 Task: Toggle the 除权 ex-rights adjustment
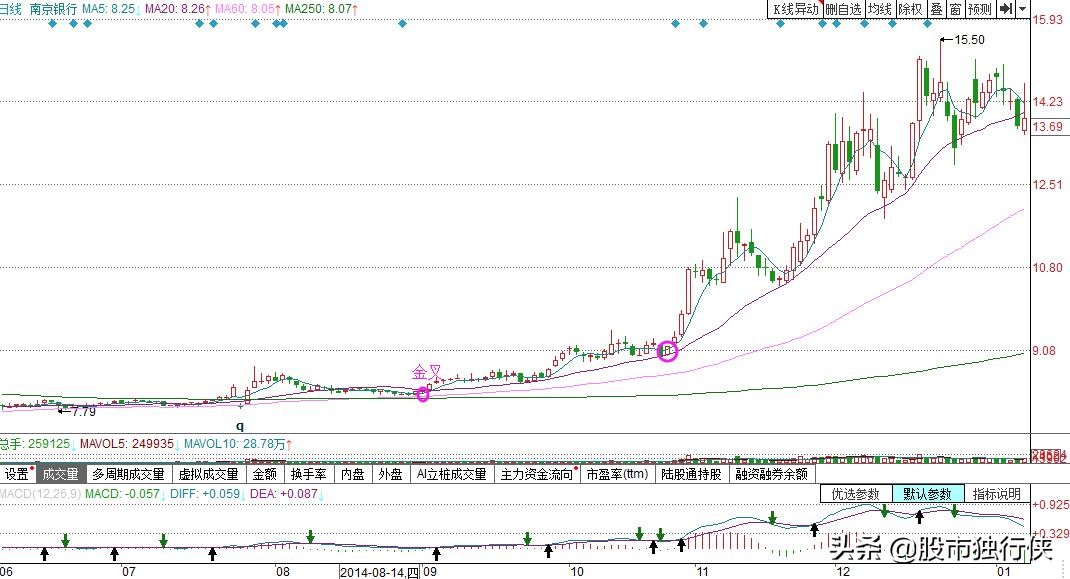tap(910, 9)
